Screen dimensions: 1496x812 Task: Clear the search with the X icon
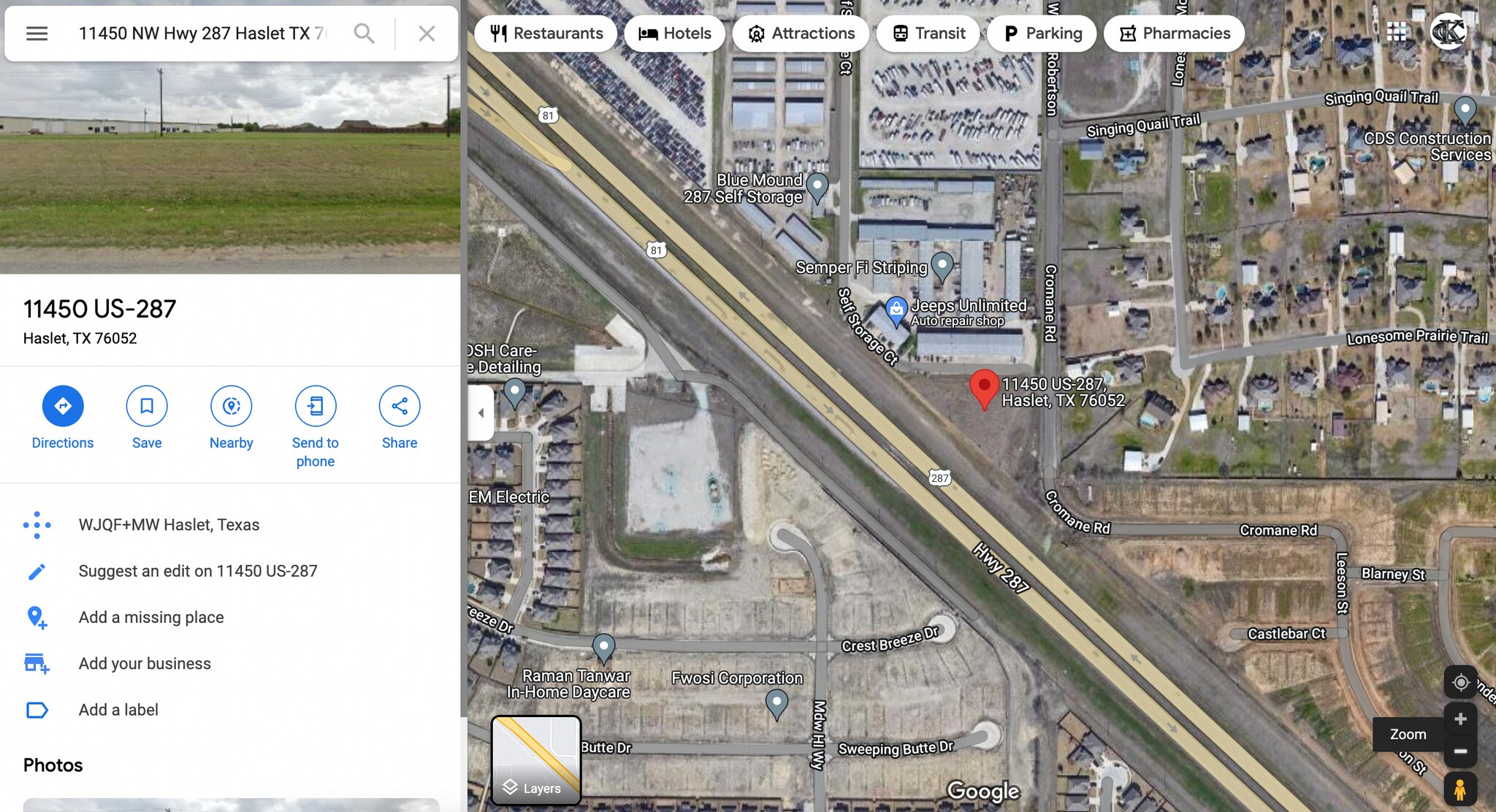[427, 34]
